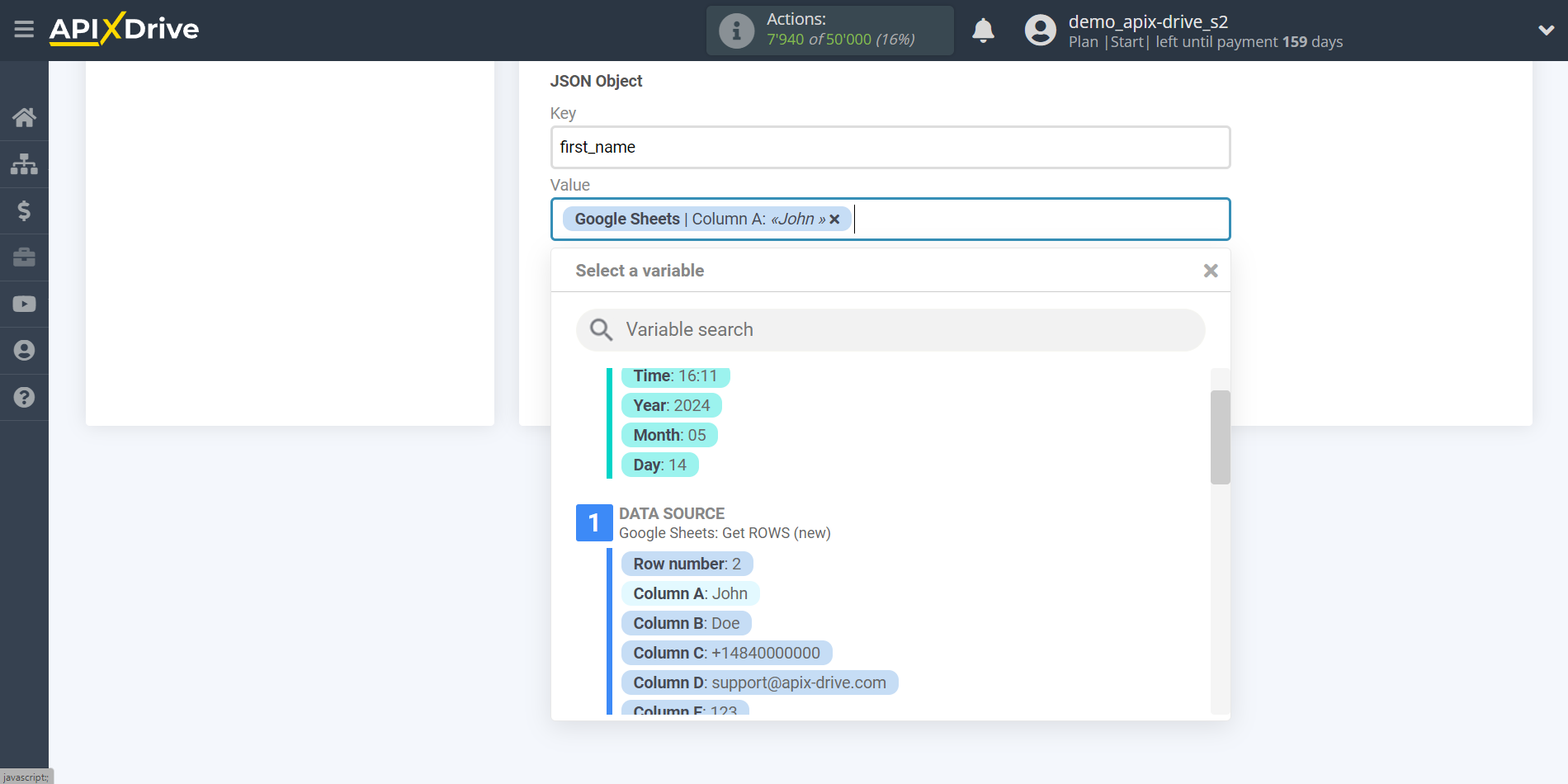Click the Plan Start payment info text
The image size is (1568, 784).
[1205, 42]
